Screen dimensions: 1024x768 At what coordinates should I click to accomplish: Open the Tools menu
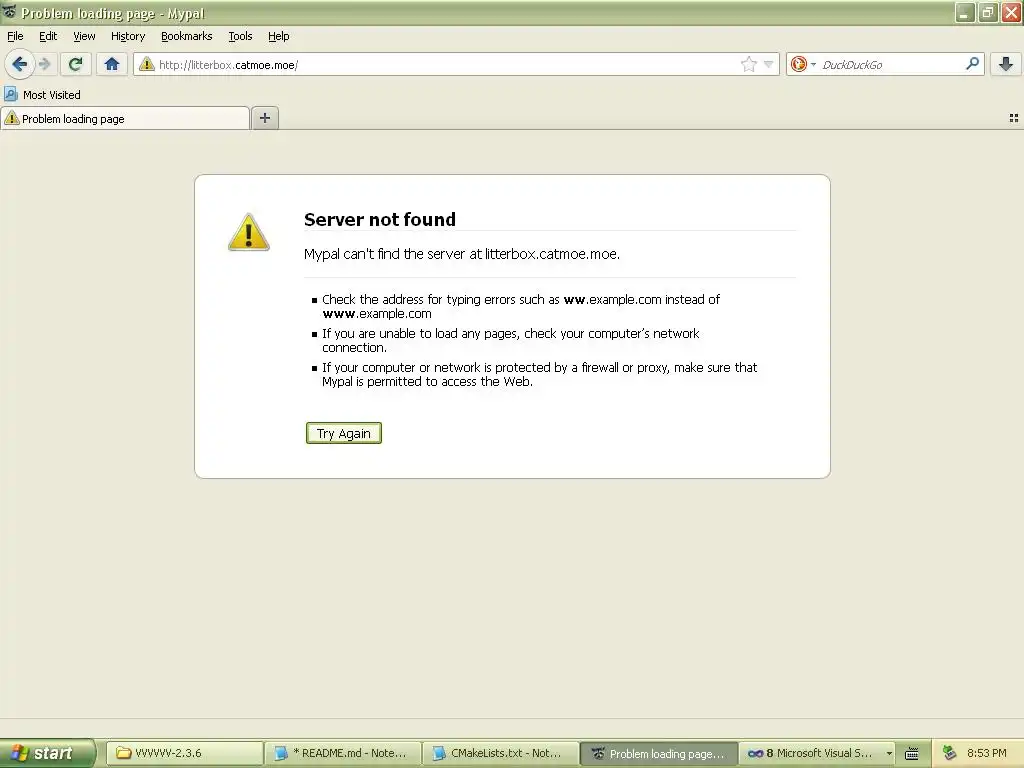pyautogui.click(x=240, y=36)
